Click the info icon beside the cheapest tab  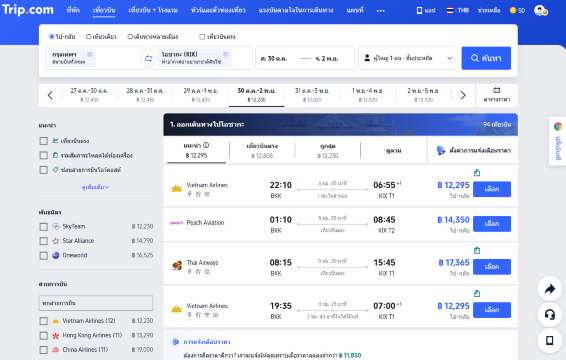(x=206, y=145)
